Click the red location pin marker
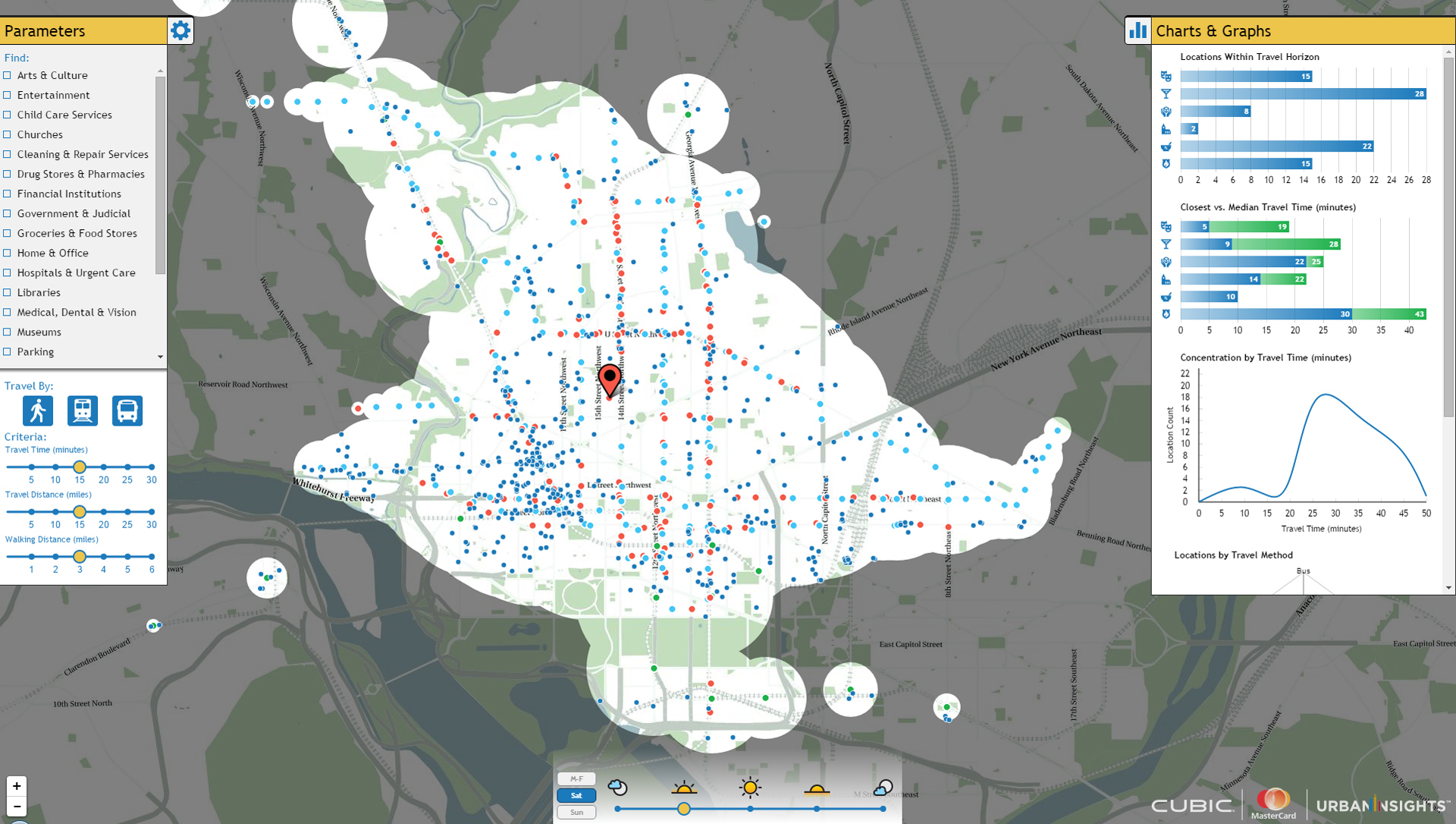This screenshot has height=824, width=1456. pyautogui.click(x=609, y=379)
